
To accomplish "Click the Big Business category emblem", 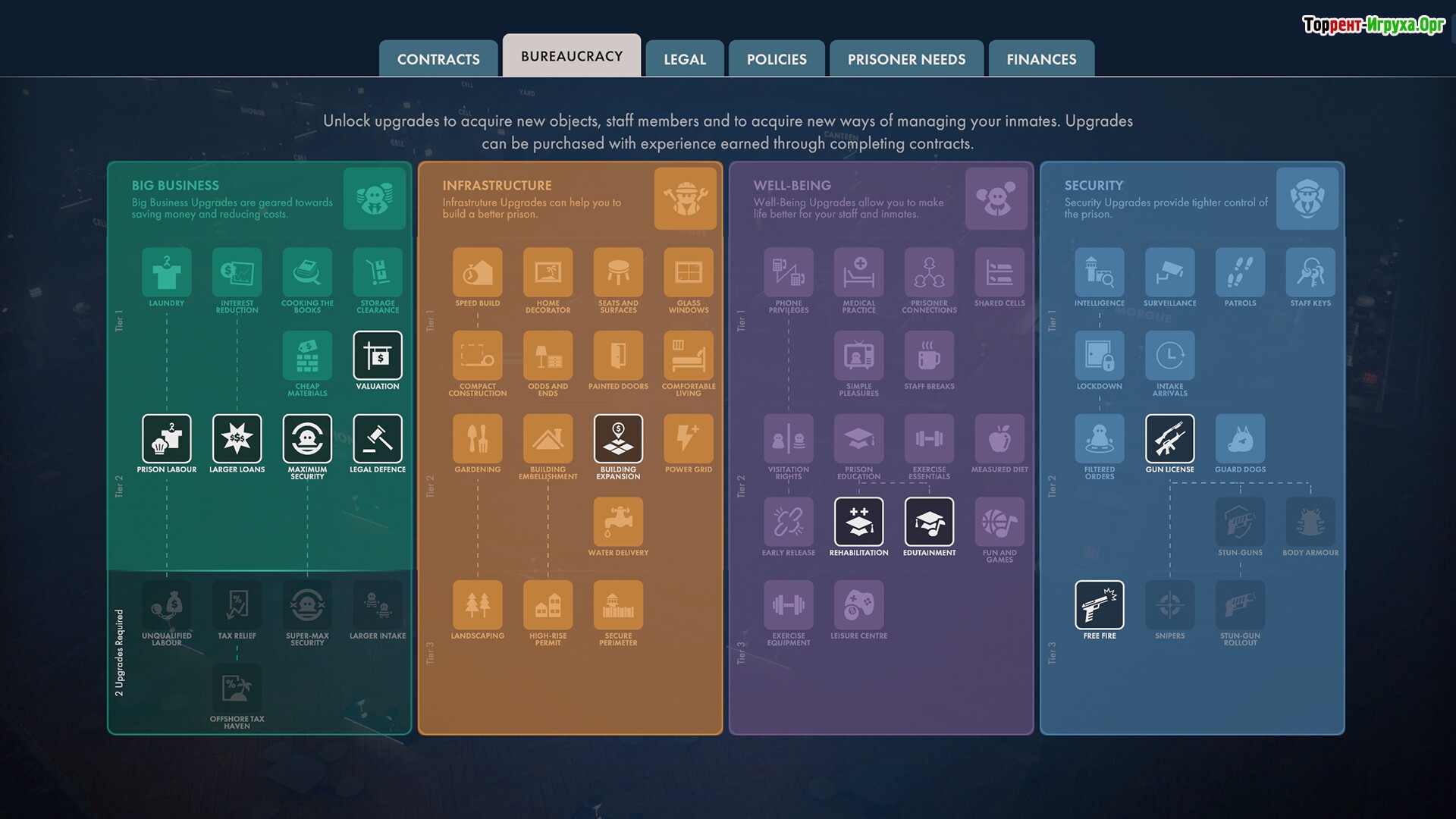I will click(374, 199).
